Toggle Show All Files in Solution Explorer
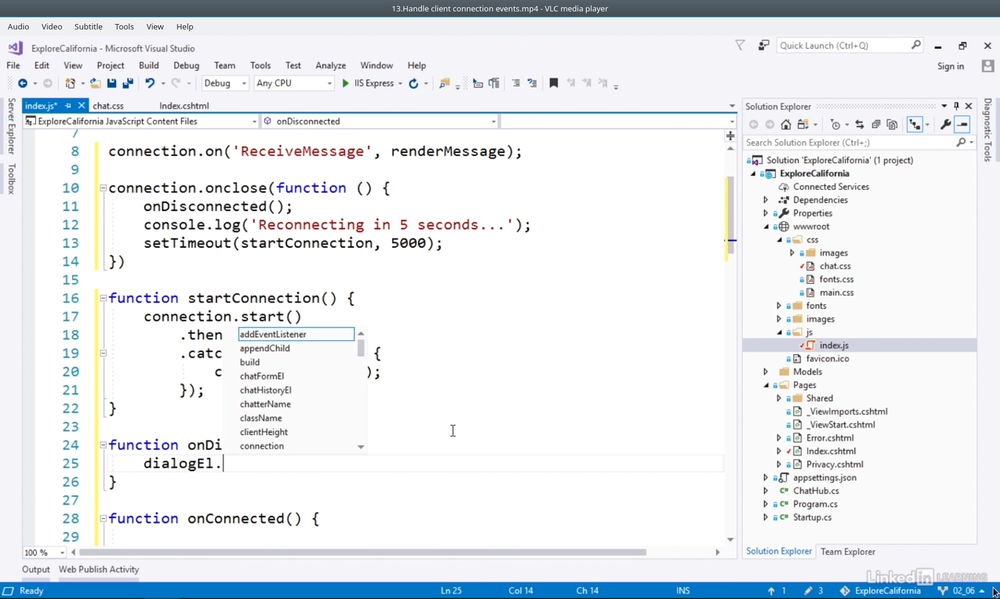1000x599 pixels. pos(892,125)
